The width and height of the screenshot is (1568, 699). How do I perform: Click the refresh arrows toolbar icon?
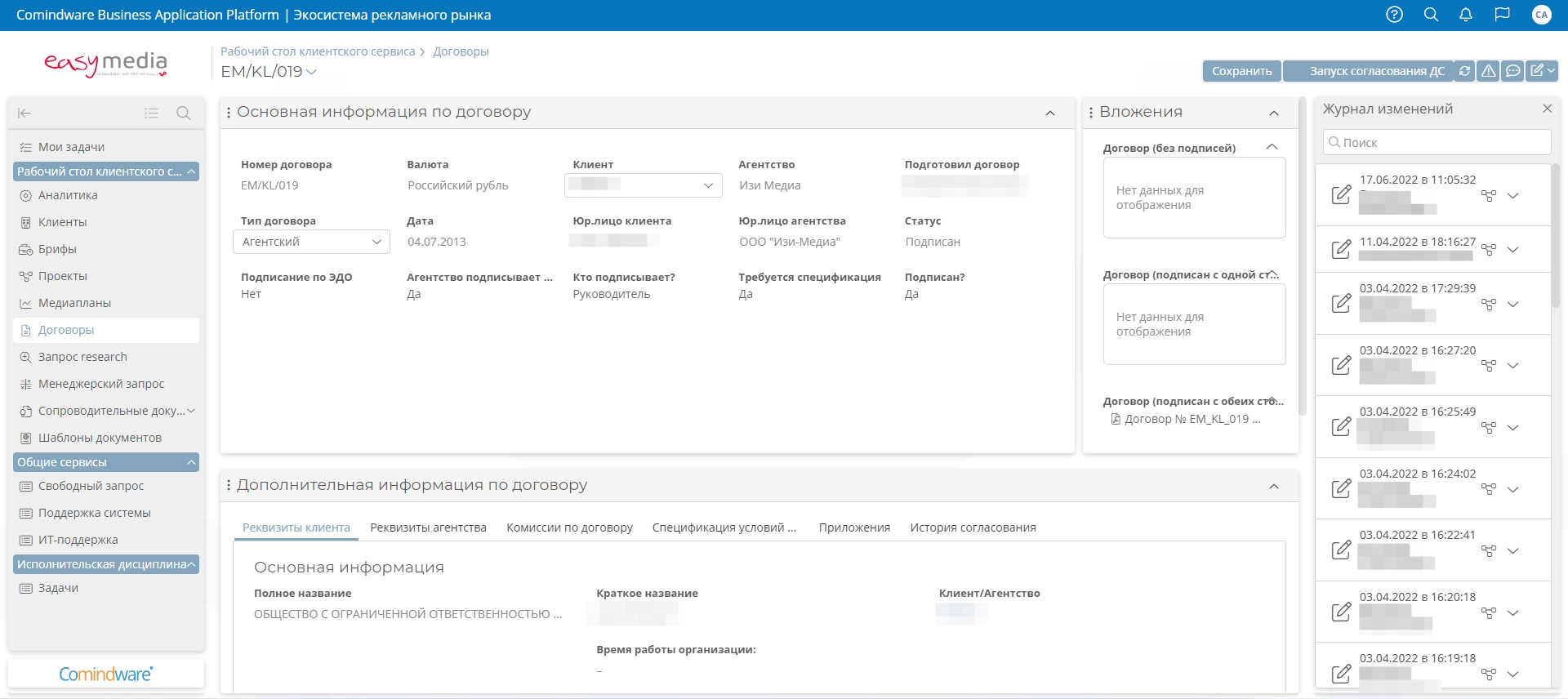[1465, 71]
